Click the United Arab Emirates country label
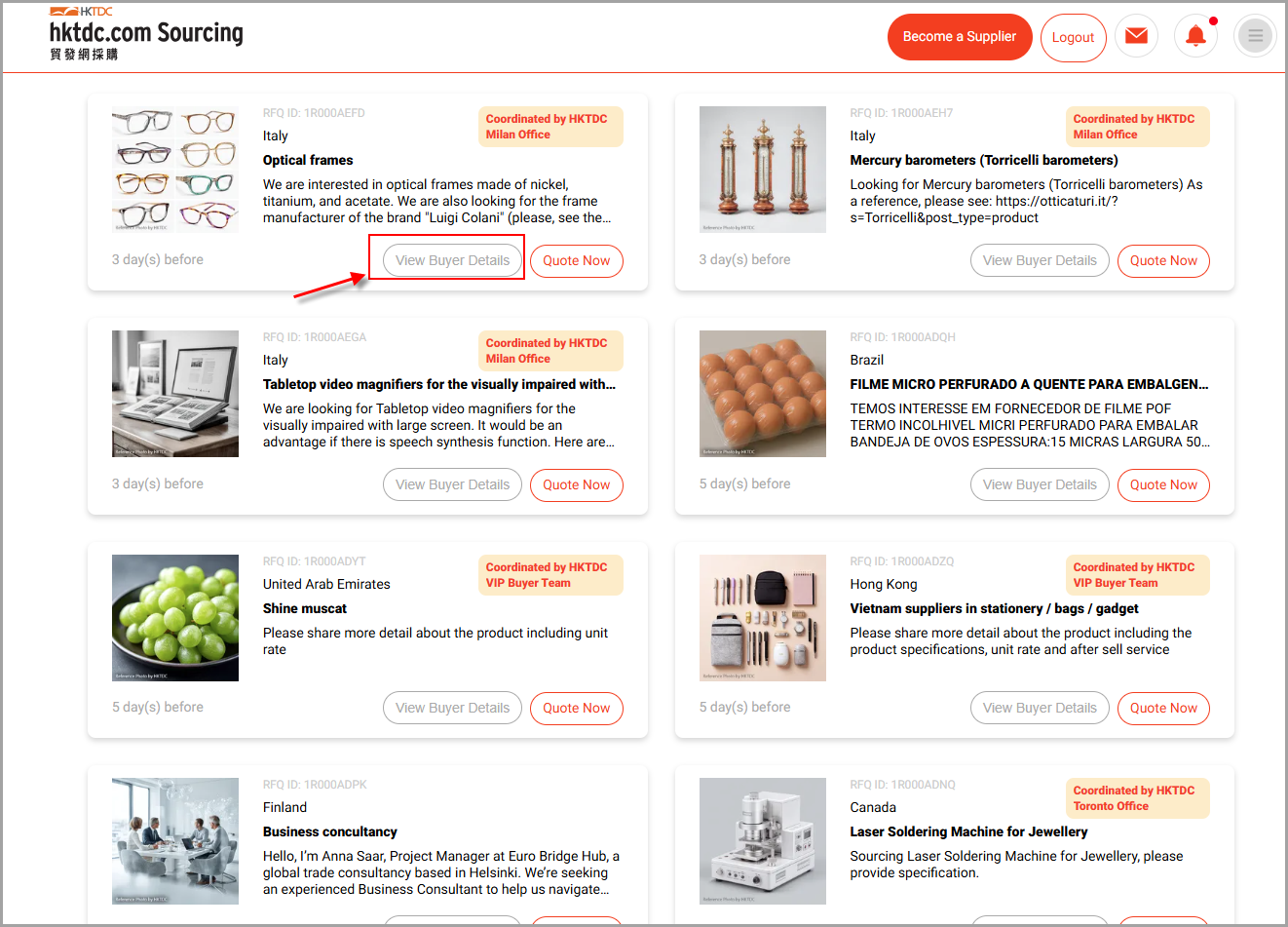This screenshot has width=1288, height=927. [326, 584]
